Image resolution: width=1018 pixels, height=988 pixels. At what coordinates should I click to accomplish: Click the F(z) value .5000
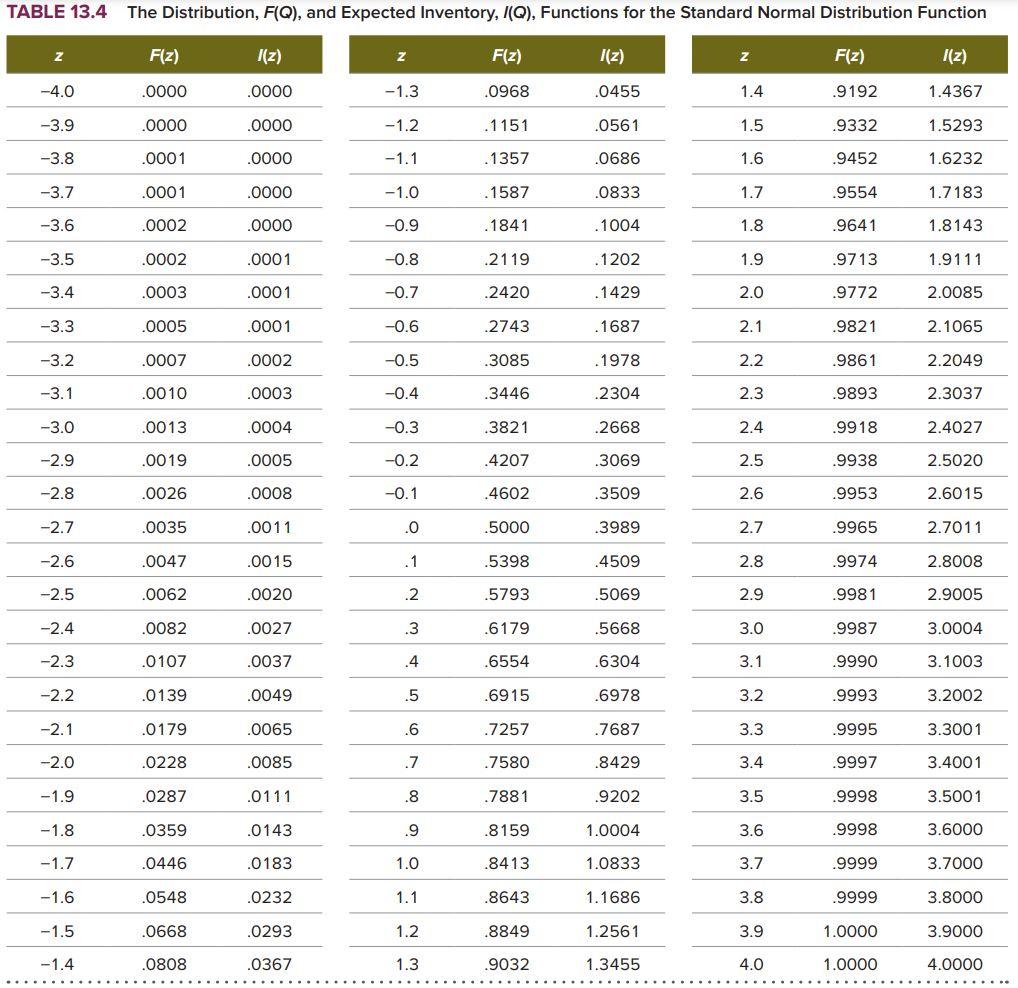(506, 527)
